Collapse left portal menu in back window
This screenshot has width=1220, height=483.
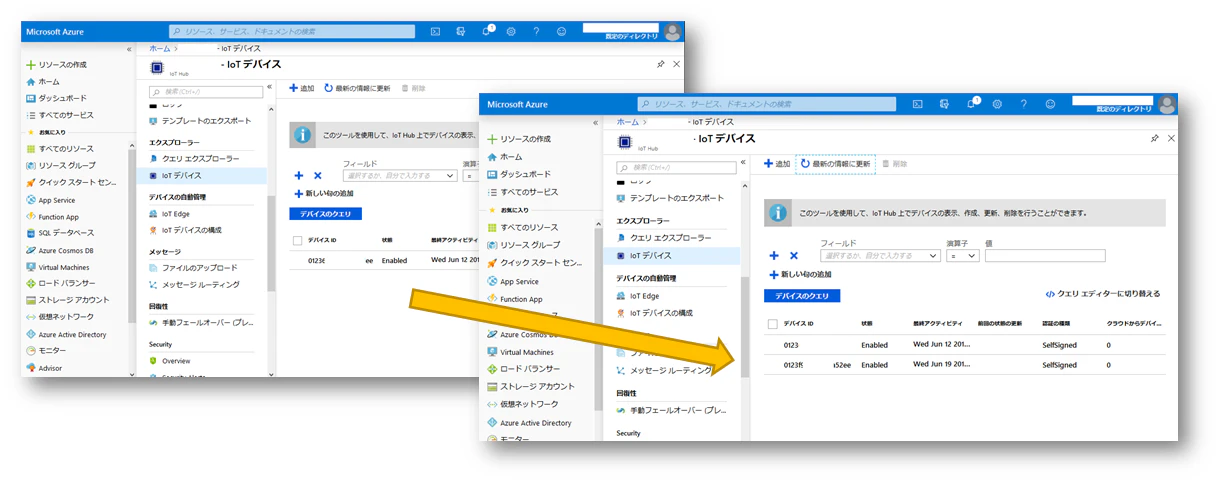coord(129,49)
